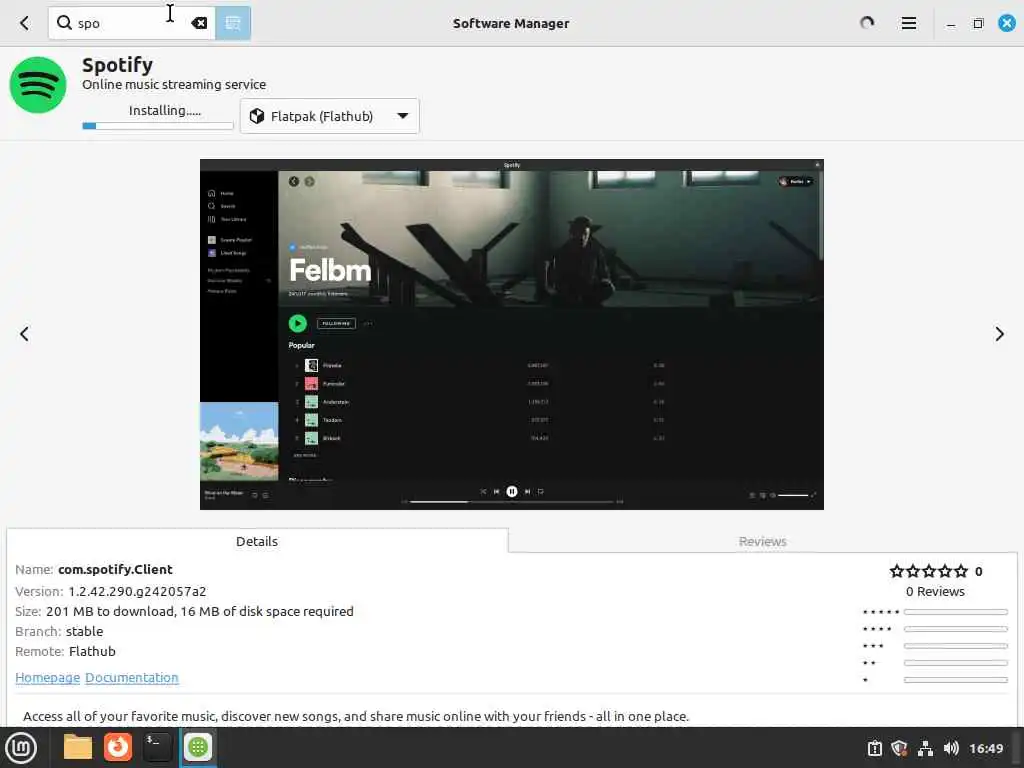
Task: Open the Files folder icon in the taskbar
Action: point(78,747)
